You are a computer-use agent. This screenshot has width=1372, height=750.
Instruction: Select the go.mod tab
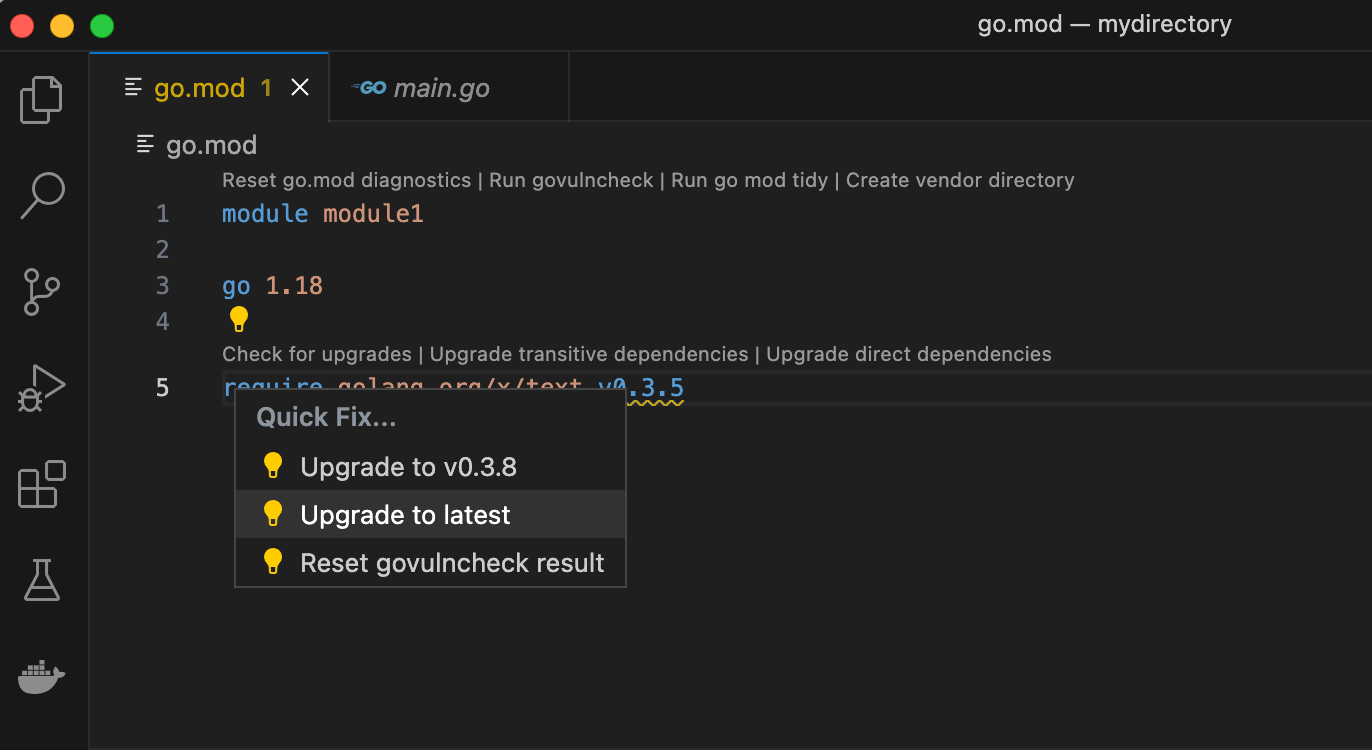click(200, 87)
